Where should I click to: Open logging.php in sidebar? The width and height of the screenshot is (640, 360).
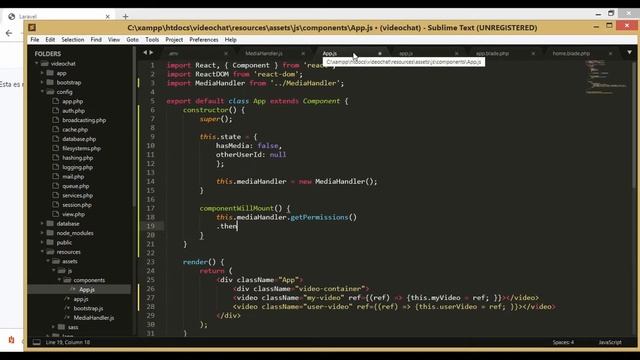(77, 167)
